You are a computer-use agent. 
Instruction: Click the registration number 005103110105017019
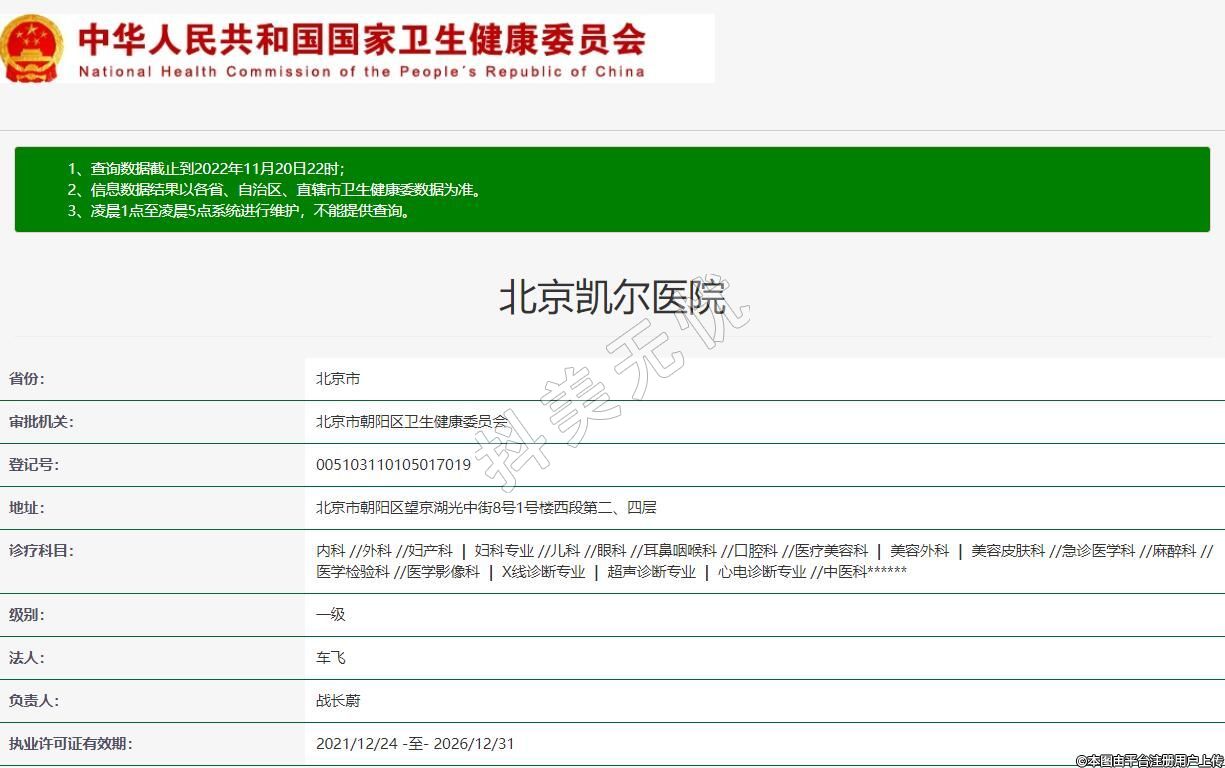(393, 465)
